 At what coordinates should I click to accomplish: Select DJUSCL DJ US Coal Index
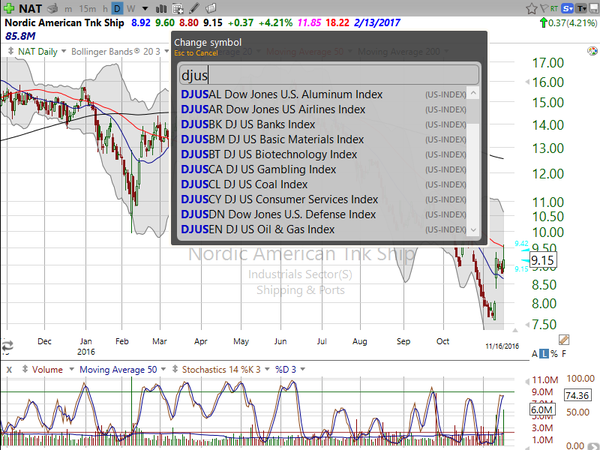click(324, 184)
